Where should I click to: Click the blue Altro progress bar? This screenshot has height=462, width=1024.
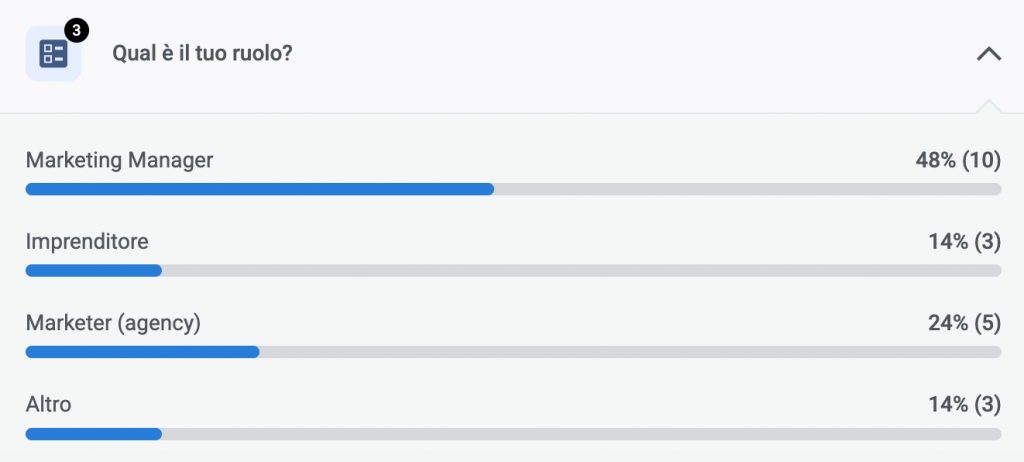point(93,434)
